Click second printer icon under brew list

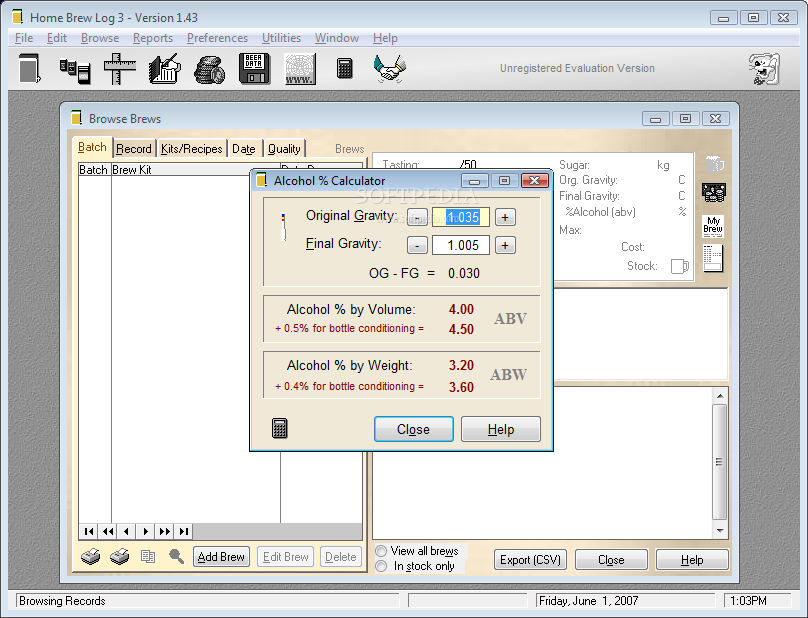coord(120,557)
